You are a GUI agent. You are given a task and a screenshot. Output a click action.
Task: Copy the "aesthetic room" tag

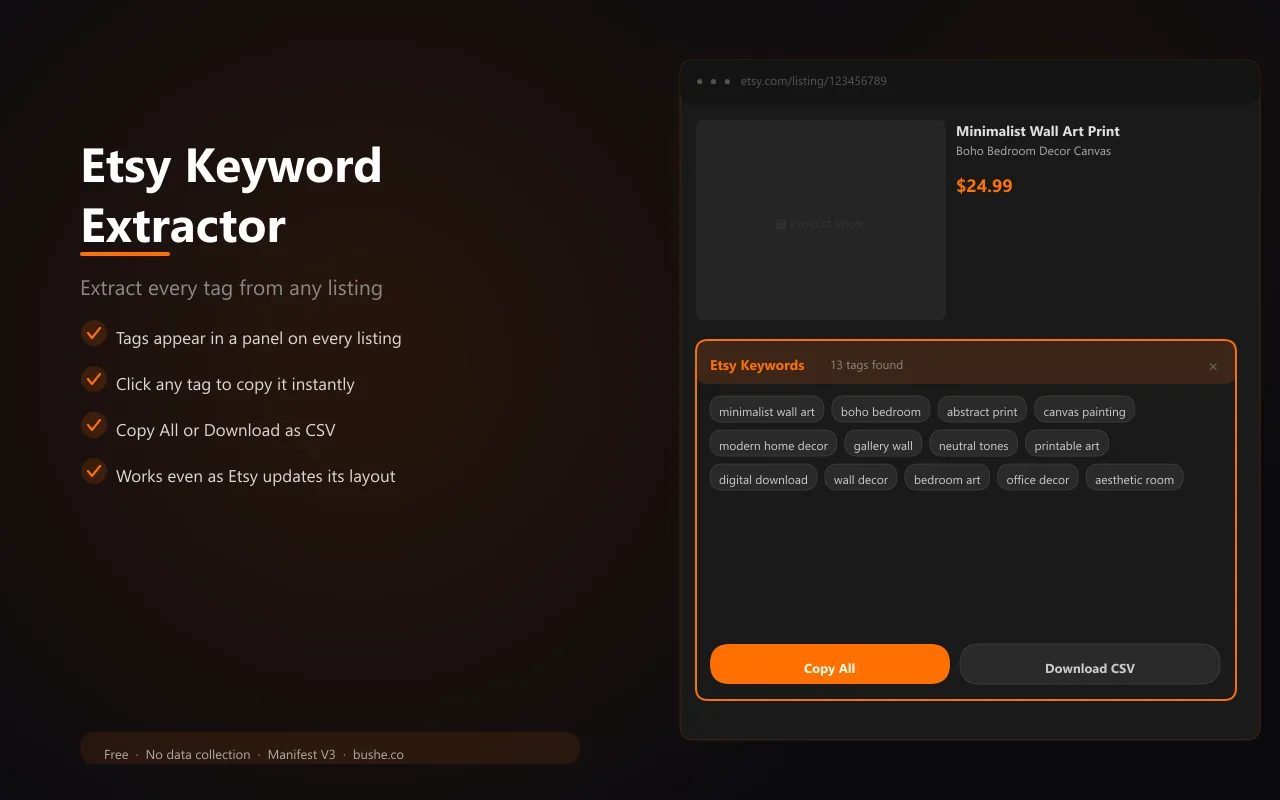click(1134, 478)
